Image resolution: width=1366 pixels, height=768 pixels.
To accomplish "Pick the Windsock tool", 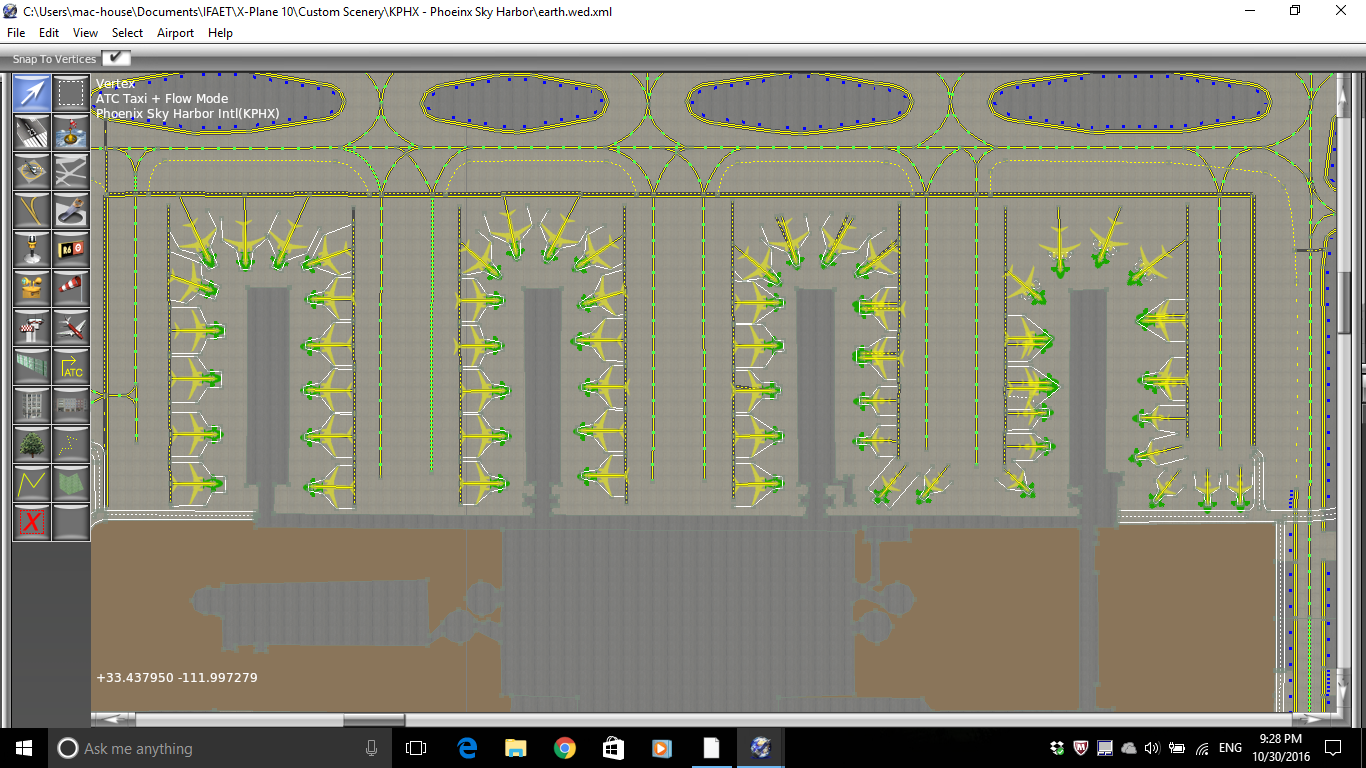I will pyautogui.click(x=71, y=288).
